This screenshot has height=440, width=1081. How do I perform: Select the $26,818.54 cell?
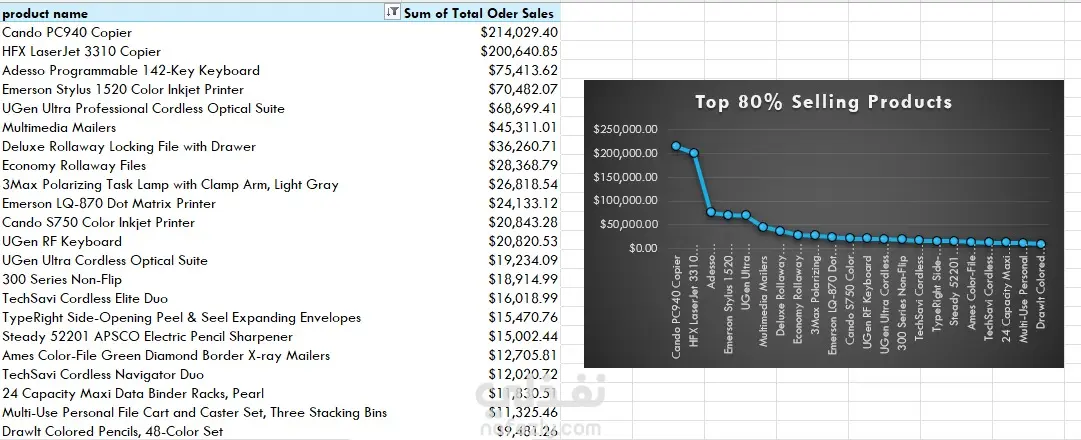(523, 185)
